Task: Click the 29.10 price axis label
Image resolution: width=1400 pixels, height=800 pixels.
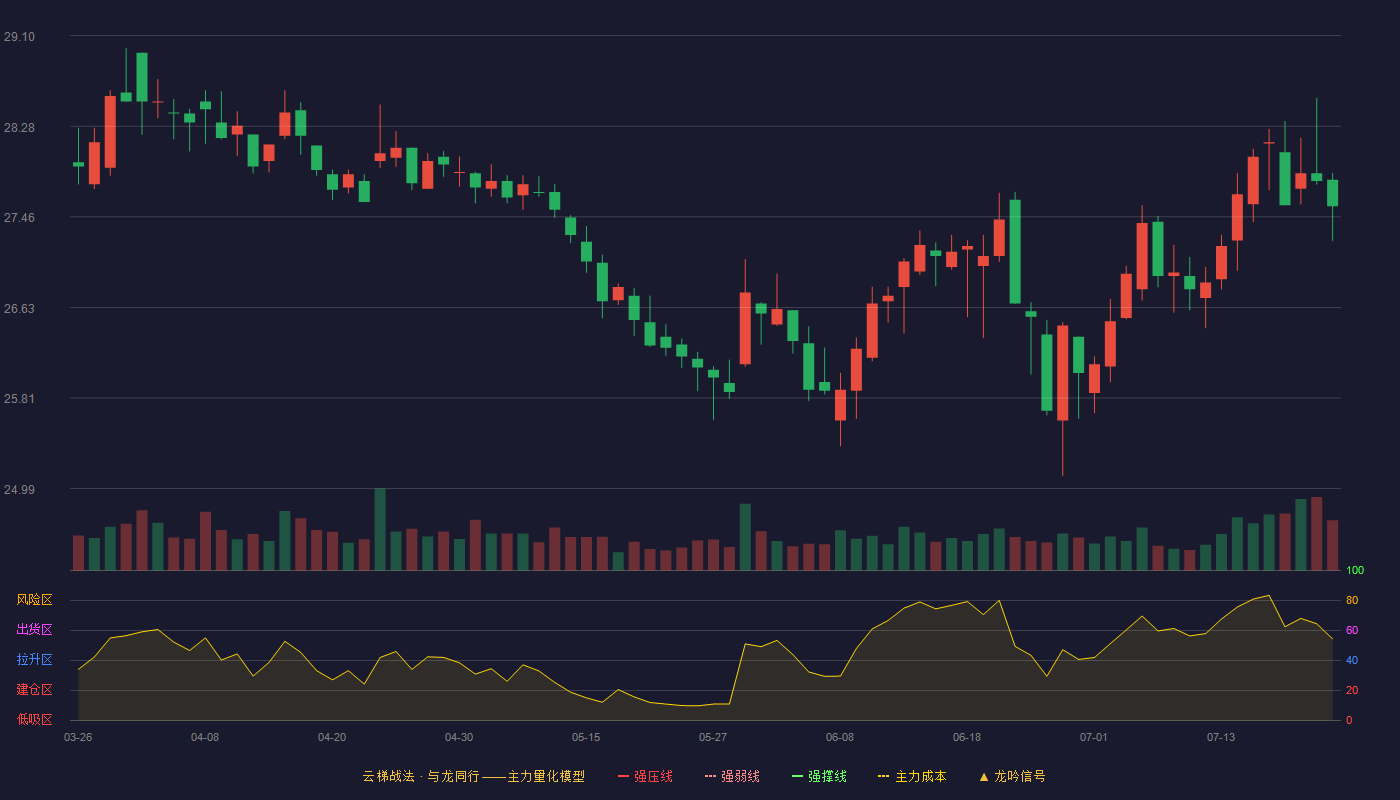Action: click(x=19, y=36)
